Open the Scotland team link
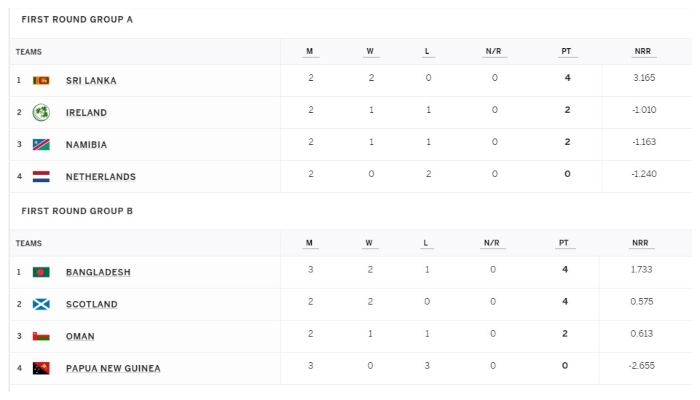This screenshot has height=400, width=700. coord(92,304)
